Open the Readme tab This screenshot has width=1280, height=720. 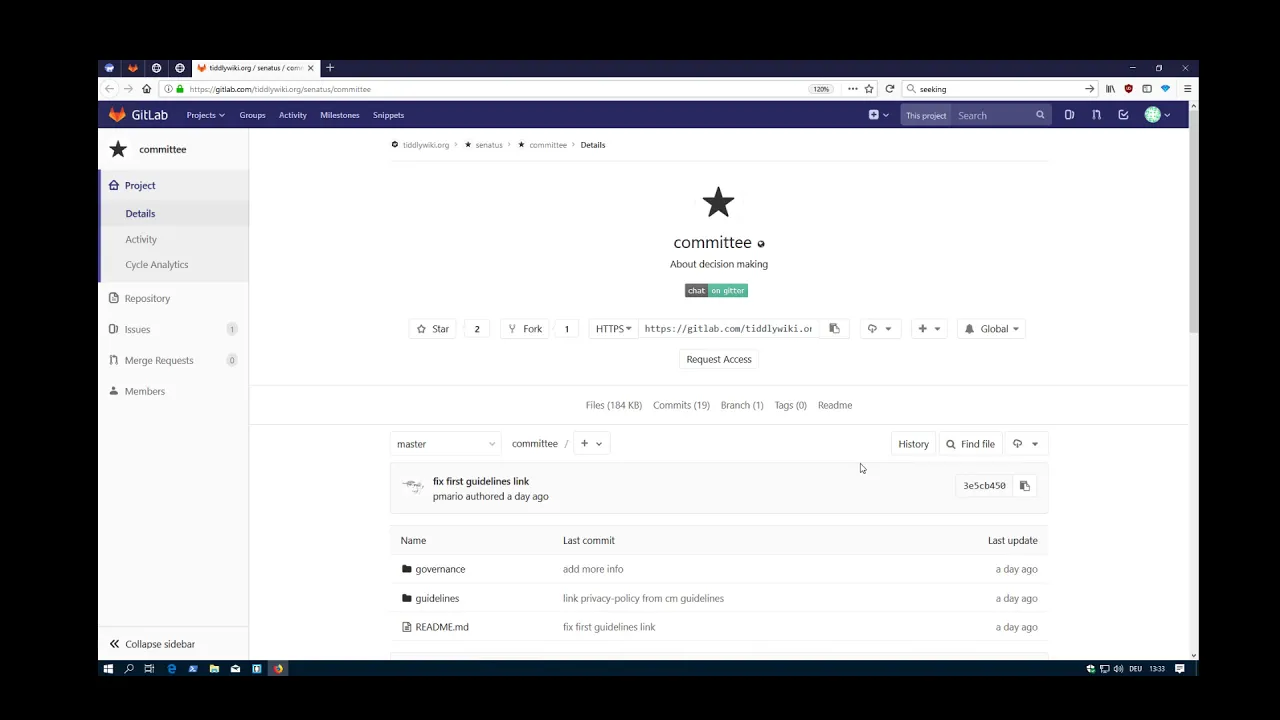(835, 405)
